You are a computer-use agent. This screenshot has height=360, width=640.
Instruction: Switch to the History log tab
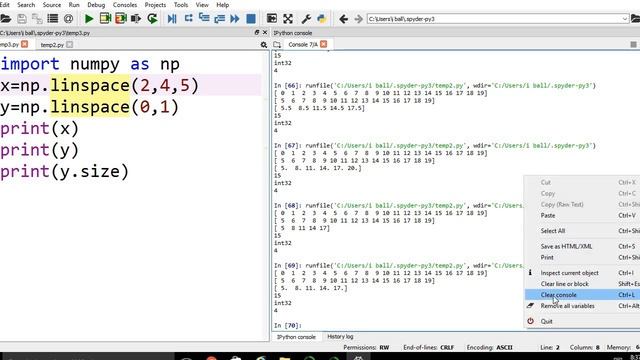coord(340,337)
